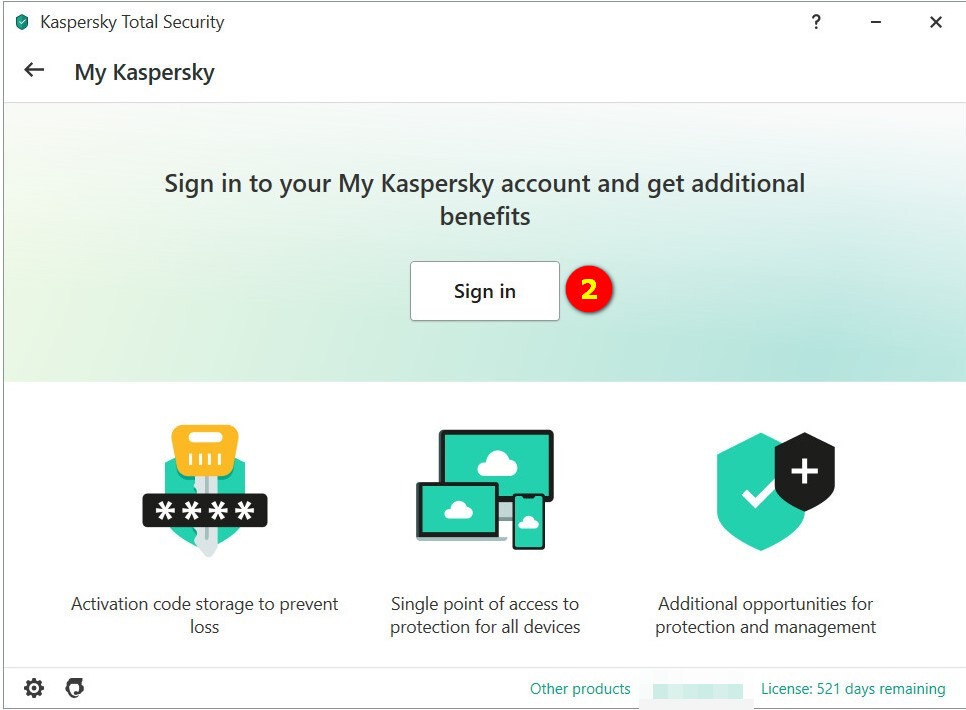Click the red number 2 step marker
Image resolution: width=966 pixels, height=710 pixels.
589,290
